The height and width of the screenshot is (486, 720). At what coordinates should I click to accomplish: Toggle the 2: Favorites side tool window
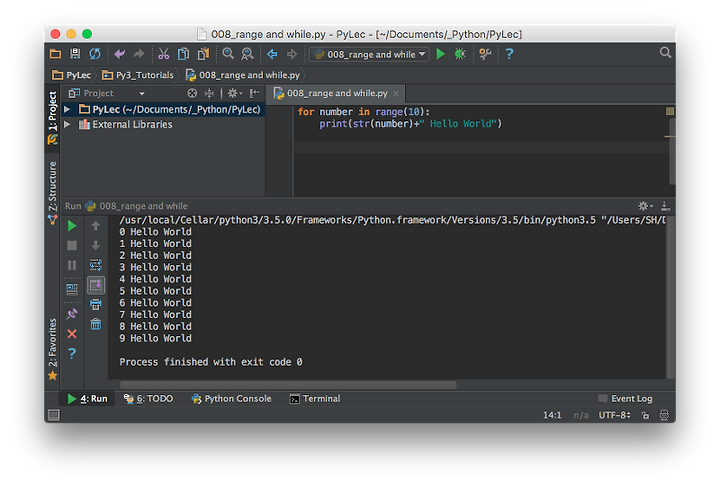pyautogui.click(x=53, y=349)
